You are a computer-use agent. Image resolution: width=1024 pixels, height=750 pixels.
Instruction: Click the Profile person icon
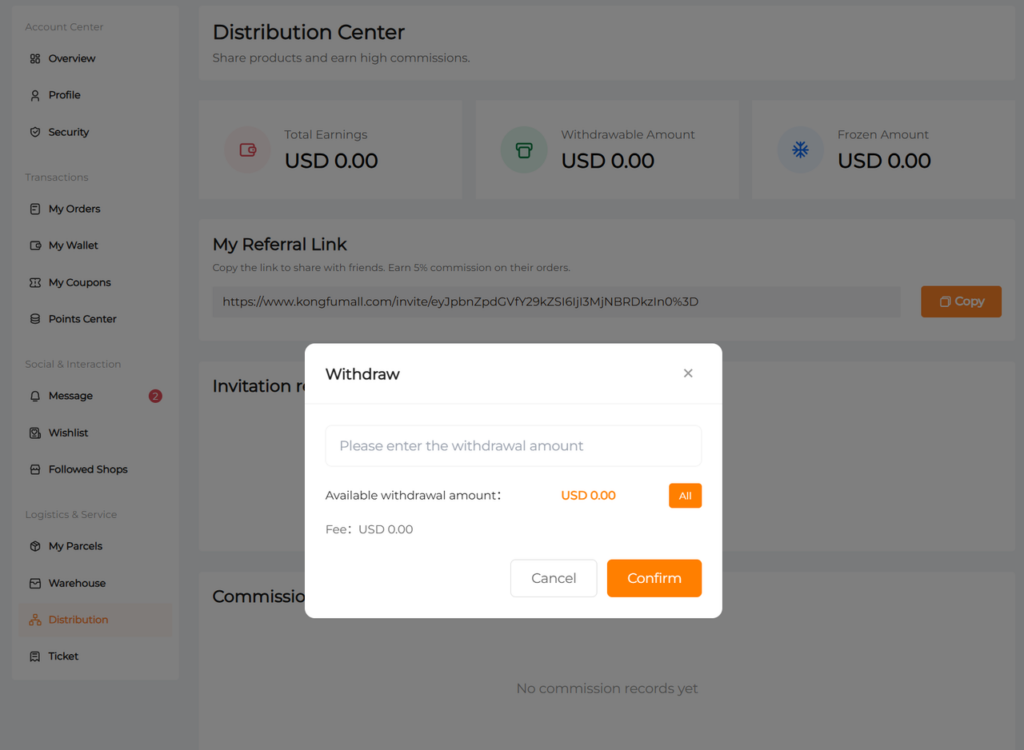point(35,95)
